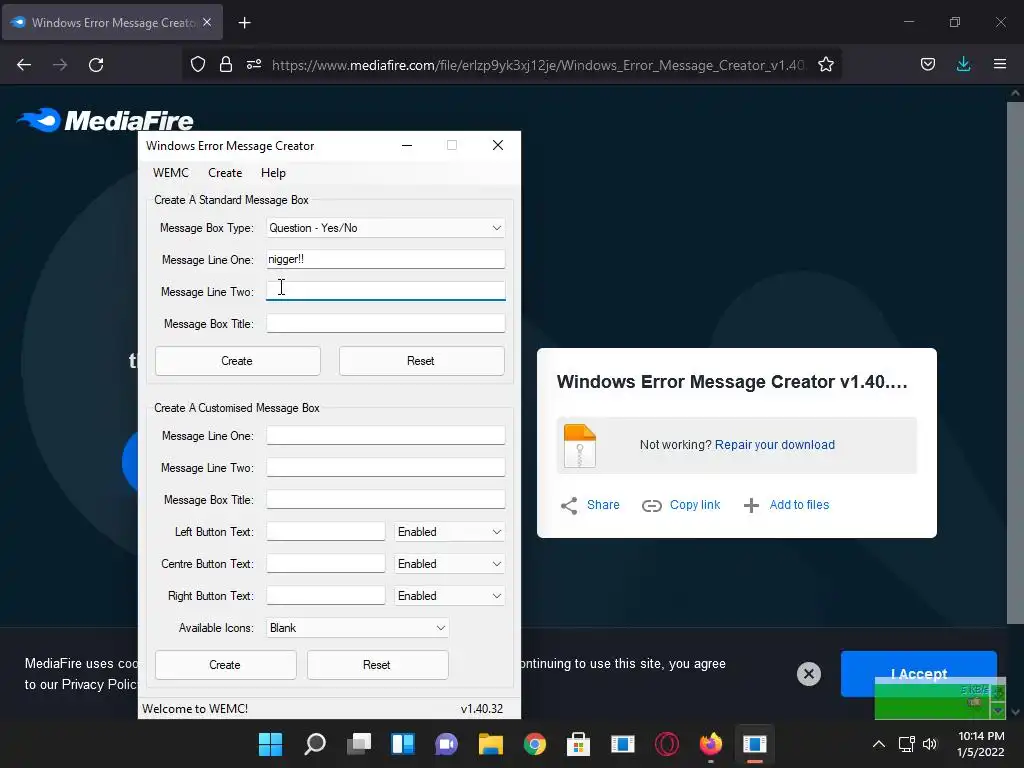Open the Create menu

(x=225, y=173)
